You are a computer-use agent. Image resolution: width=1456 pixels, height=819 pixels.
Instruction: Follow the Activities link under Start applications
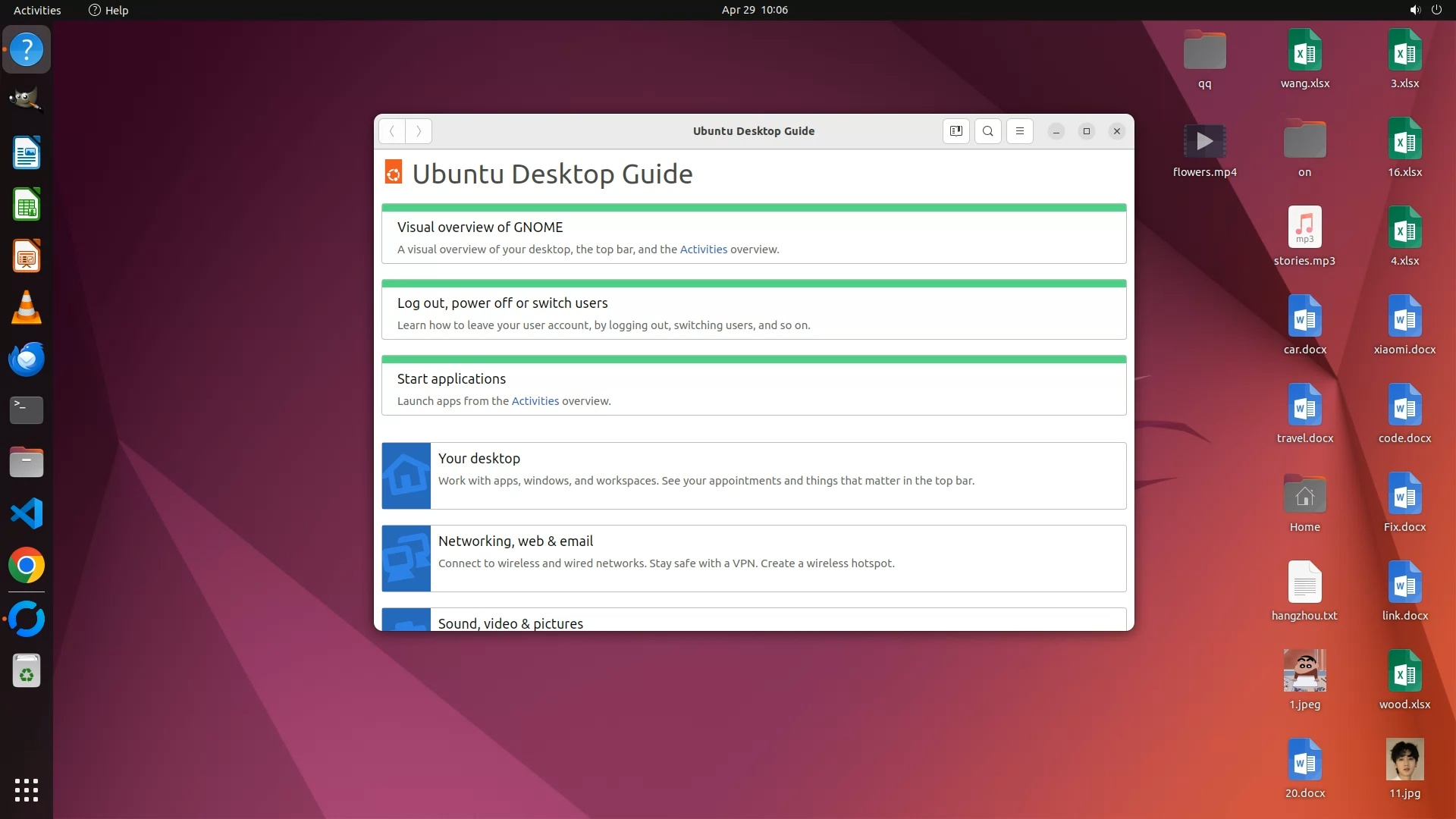535,401
